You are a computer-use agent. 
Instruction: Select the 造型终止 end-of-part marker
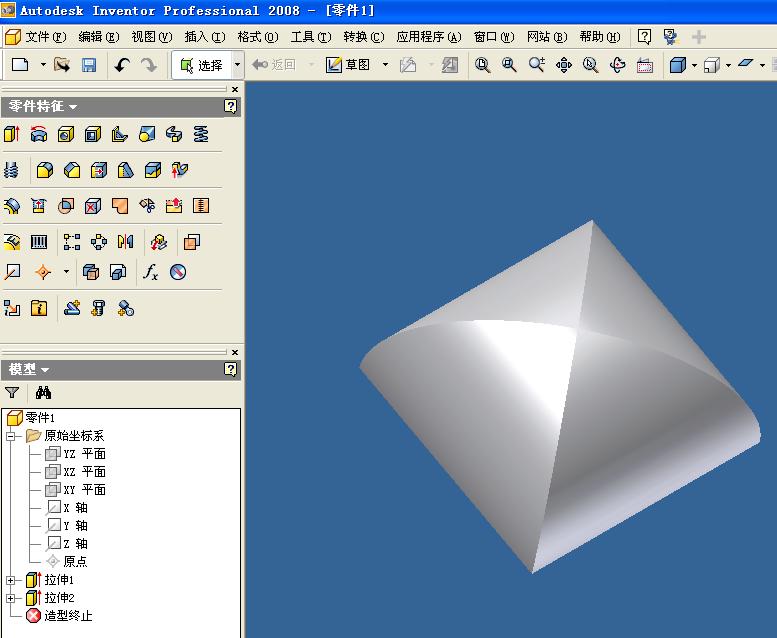59,616
